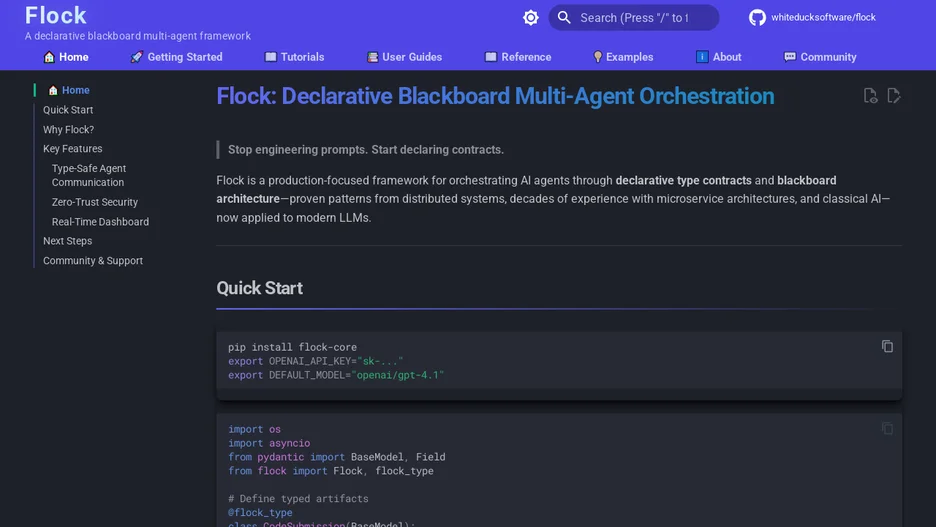Viewport: 936px width, 527px height.
Task: Click the 'import asyncio' code line
Action: (269, 443)
